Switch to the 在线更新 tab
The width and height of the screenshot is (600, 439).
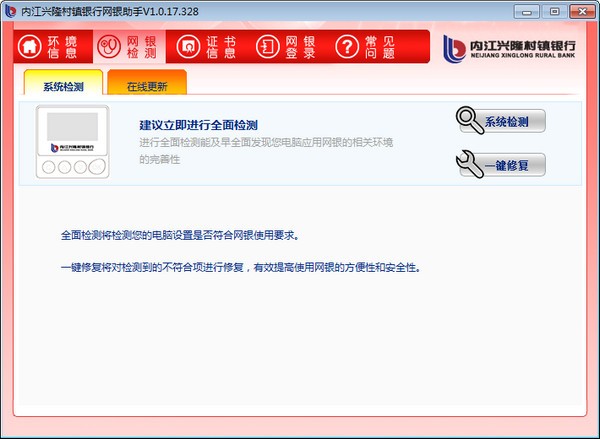(147, 82)
